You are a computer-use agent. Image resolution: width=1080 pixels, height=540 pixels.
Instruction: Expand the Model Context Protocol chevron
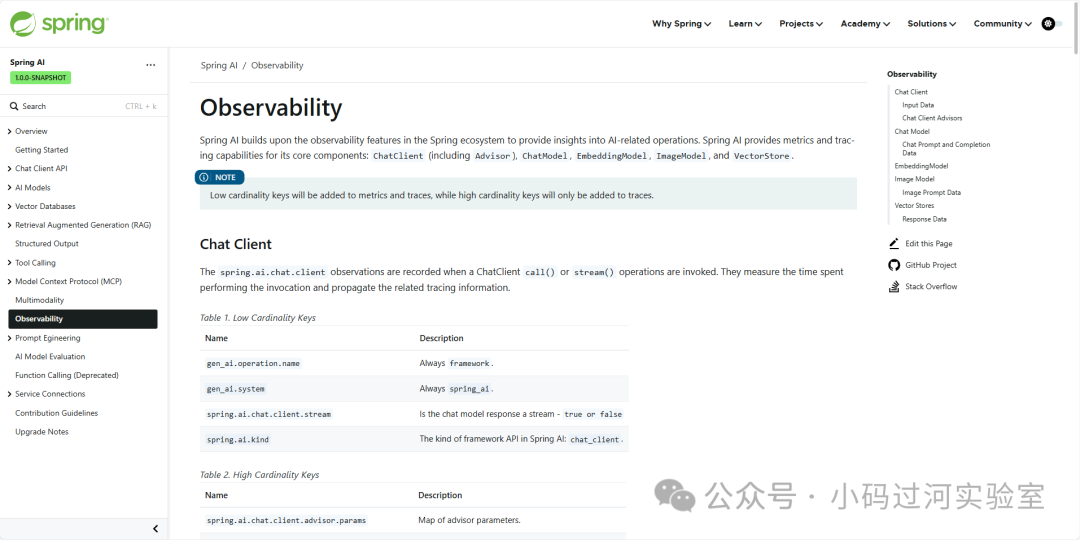pyautogui.click(x=10, y=281)
